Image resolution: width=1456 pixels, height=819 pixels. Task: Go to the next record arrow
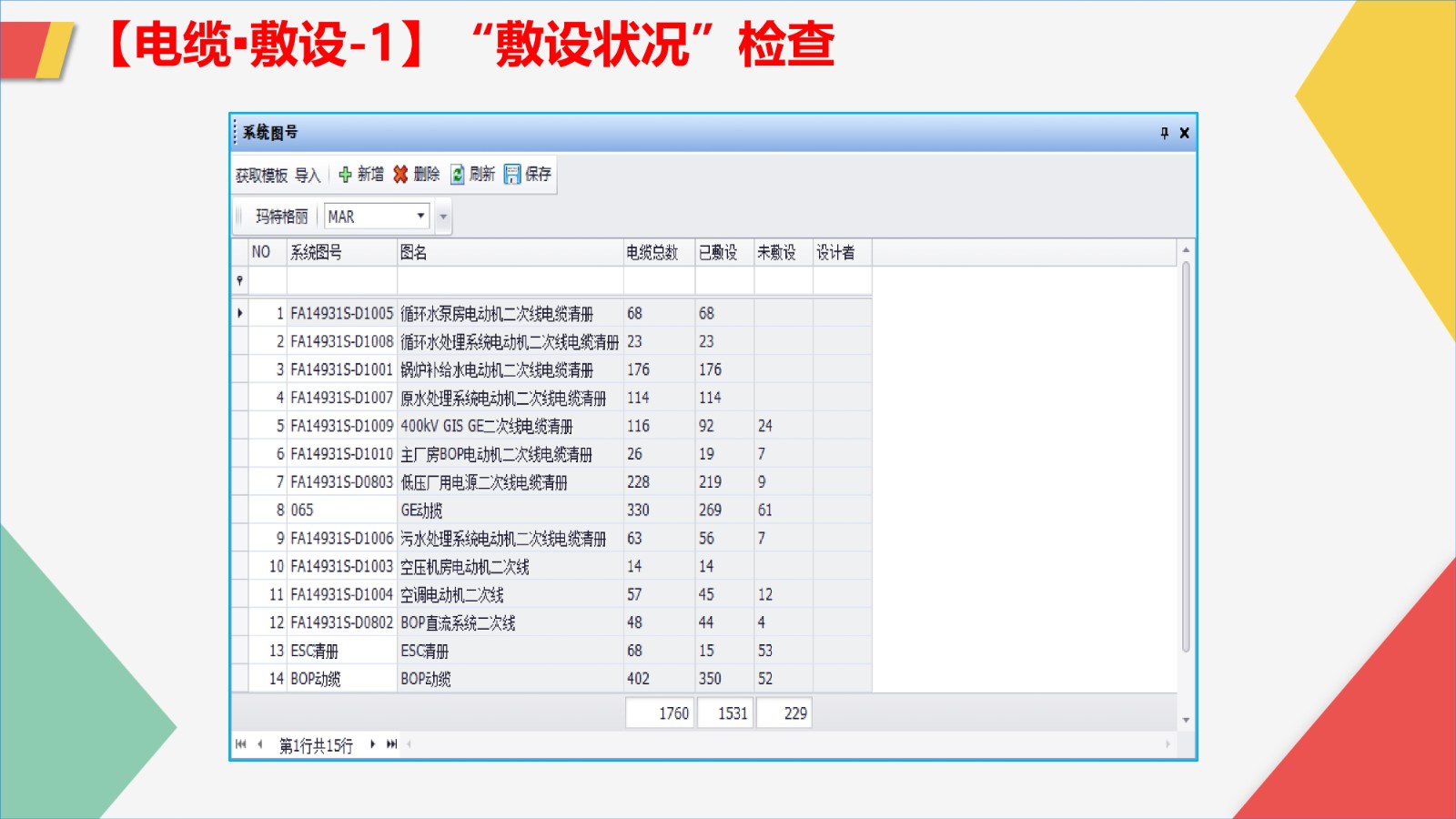coord(372,744)
